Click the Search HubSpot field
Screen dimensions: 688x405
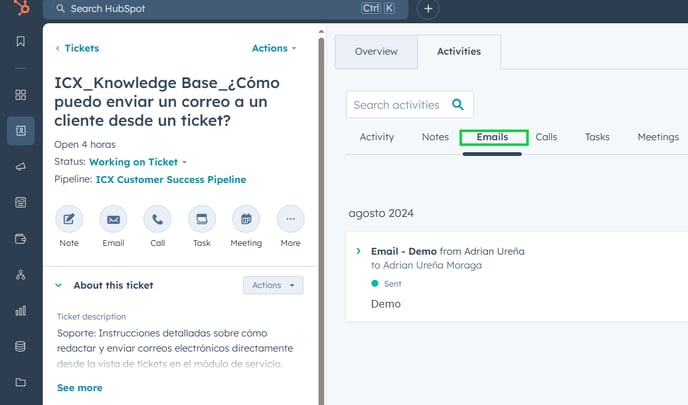(x=226, y=9)
